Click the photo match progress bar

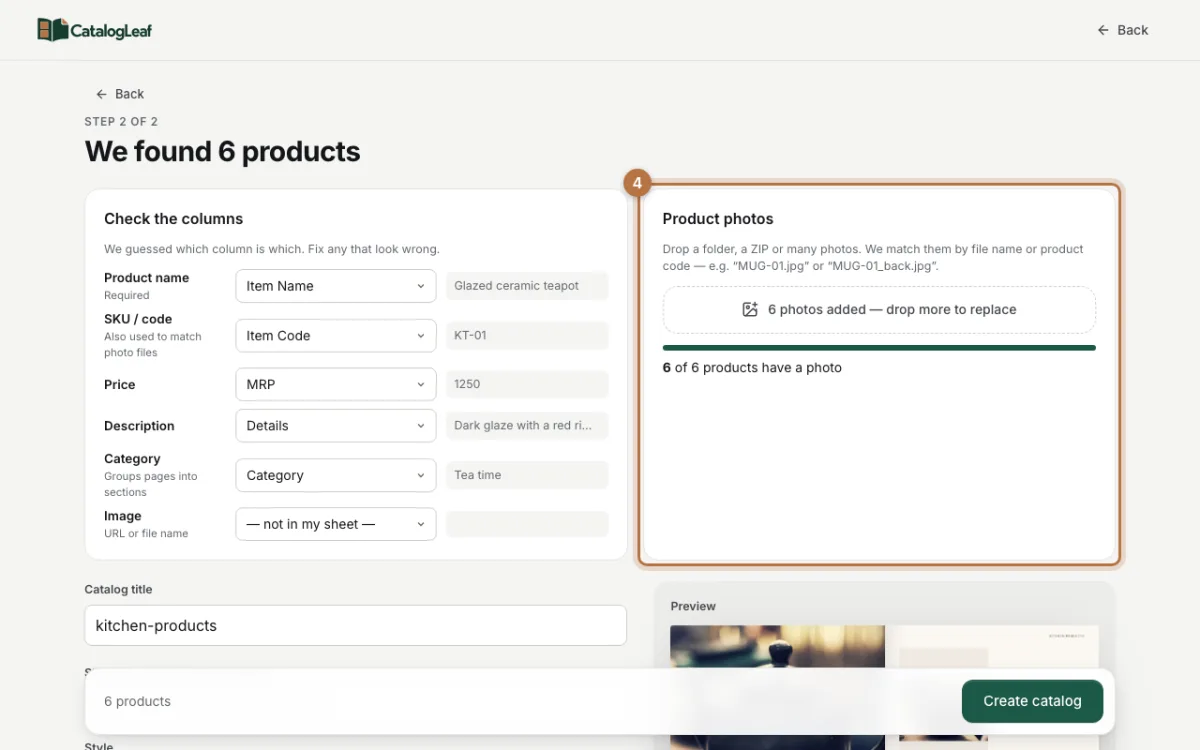(879, 348)
